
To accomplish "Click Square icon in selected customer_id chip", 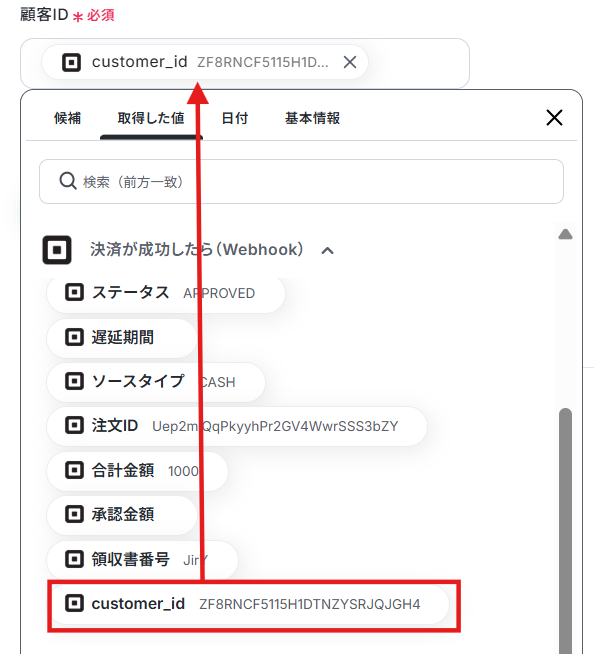I will tap(71, 63).
